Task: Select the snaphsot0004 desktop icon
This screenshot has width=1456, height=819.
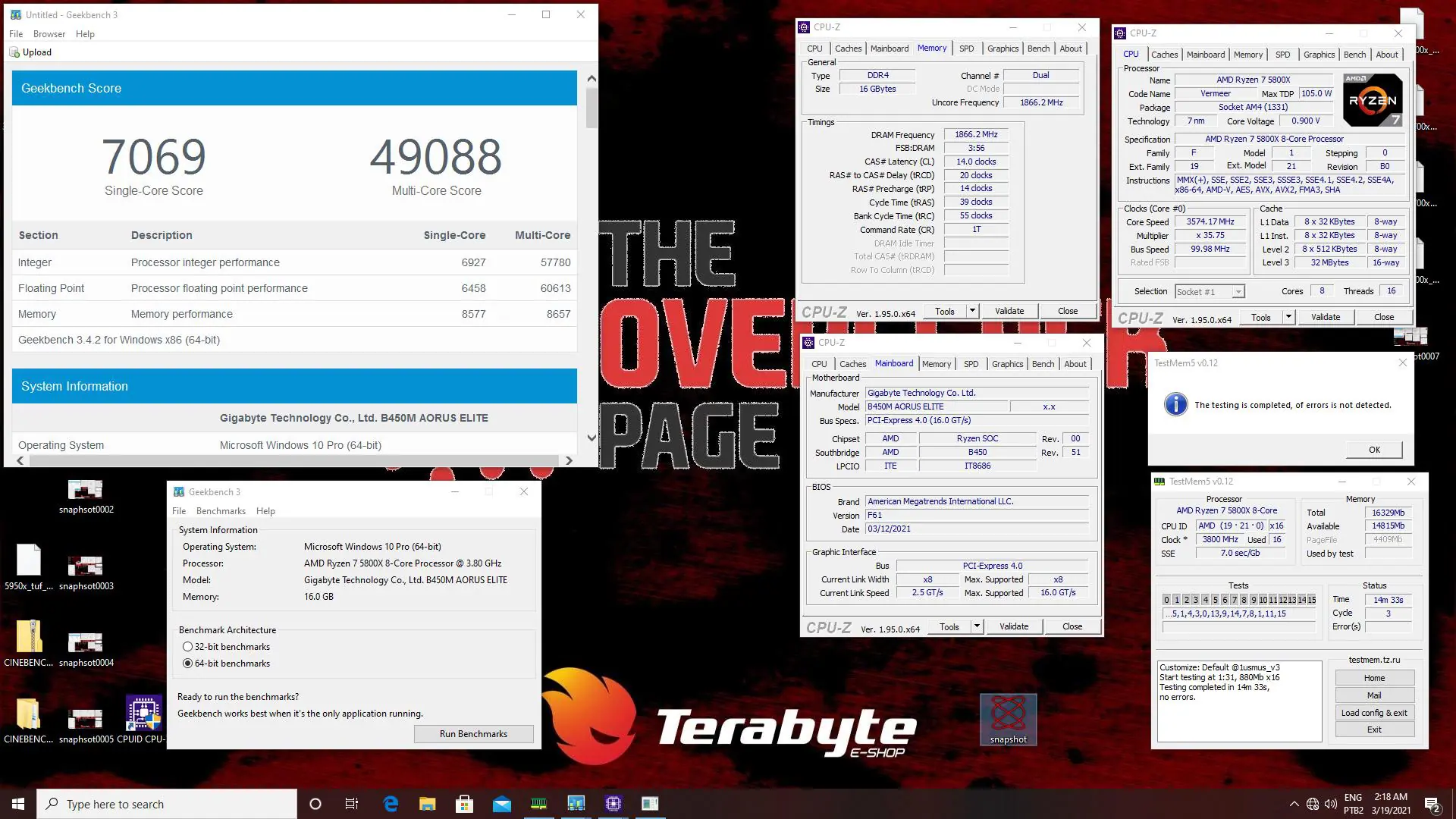Action: point(86,649)
